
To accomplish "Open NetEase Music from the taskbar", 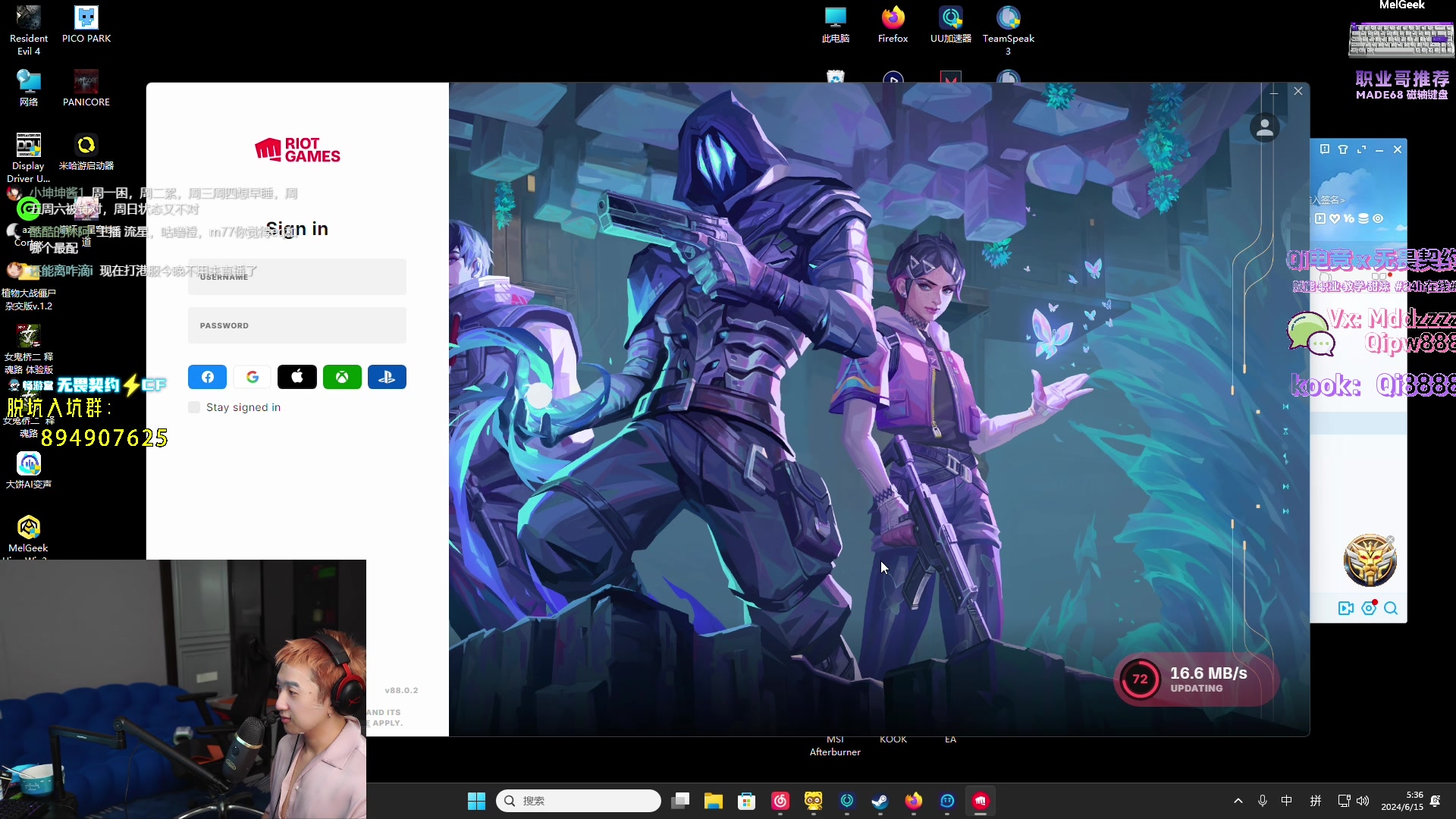I will click(780, 801).
